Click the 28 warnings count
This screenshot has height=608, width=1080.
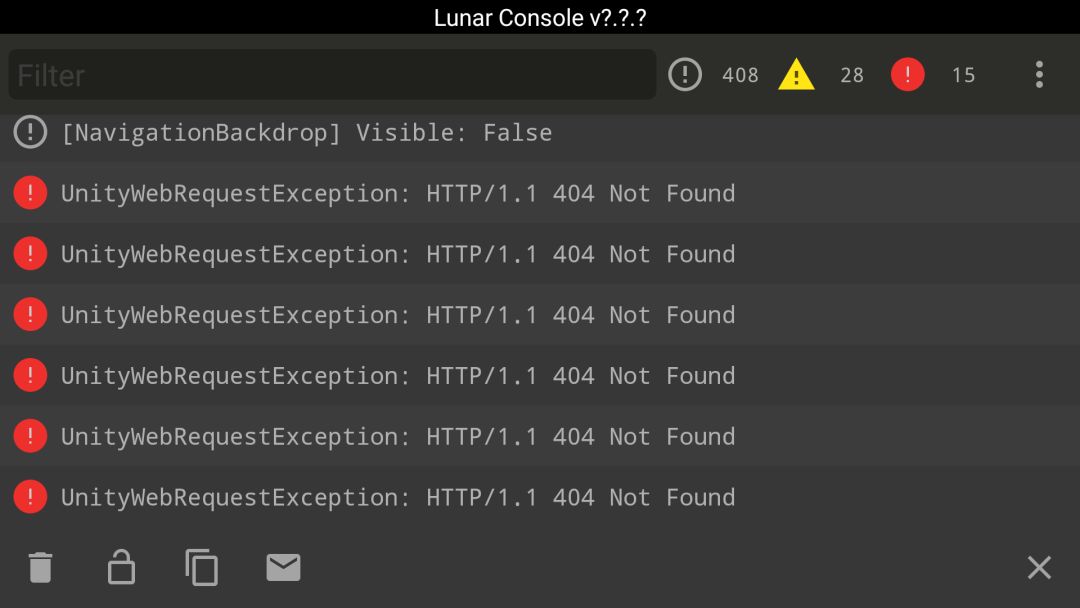(852, 75)
